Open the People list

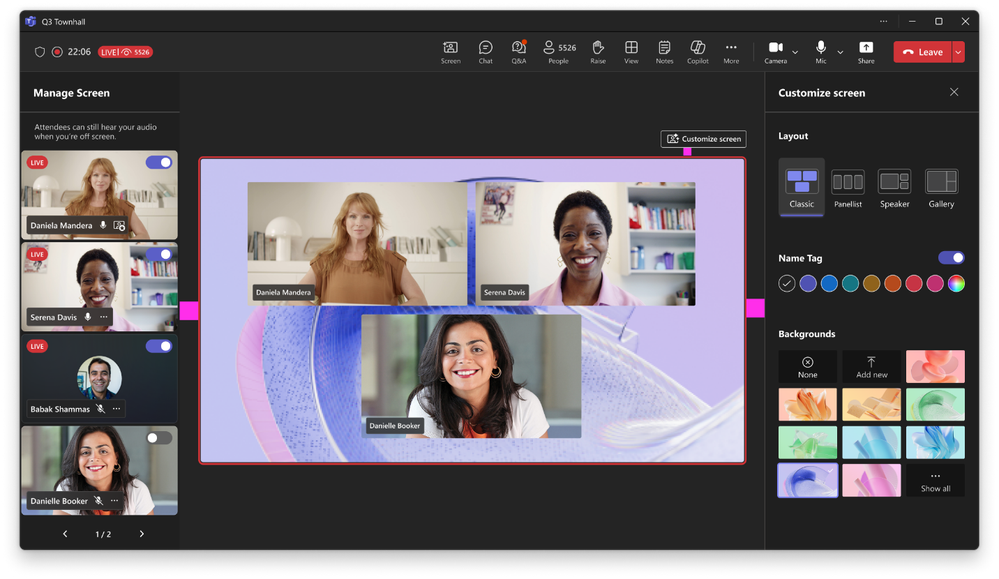[557, 52]
